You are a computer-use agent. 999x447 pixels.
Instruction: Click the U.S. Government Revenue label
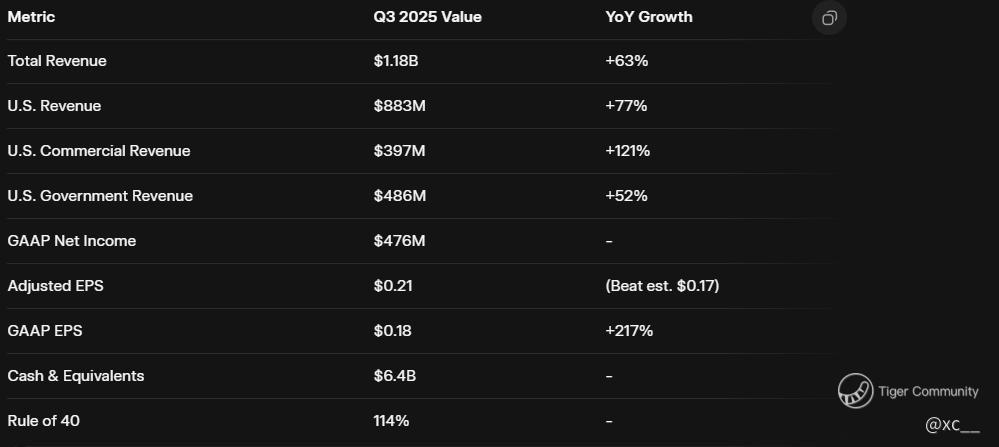[100, 196]
